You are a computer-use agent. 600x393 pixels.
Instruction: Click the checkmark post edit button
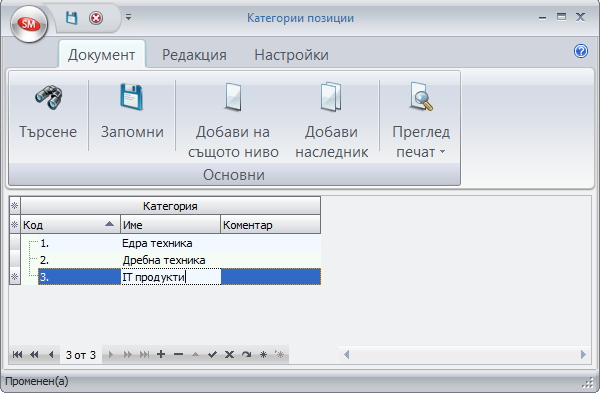(212, 354)
